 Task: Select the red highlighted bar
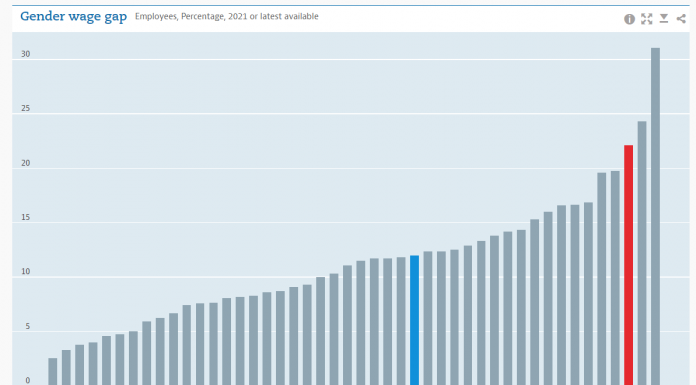[629, 265]
